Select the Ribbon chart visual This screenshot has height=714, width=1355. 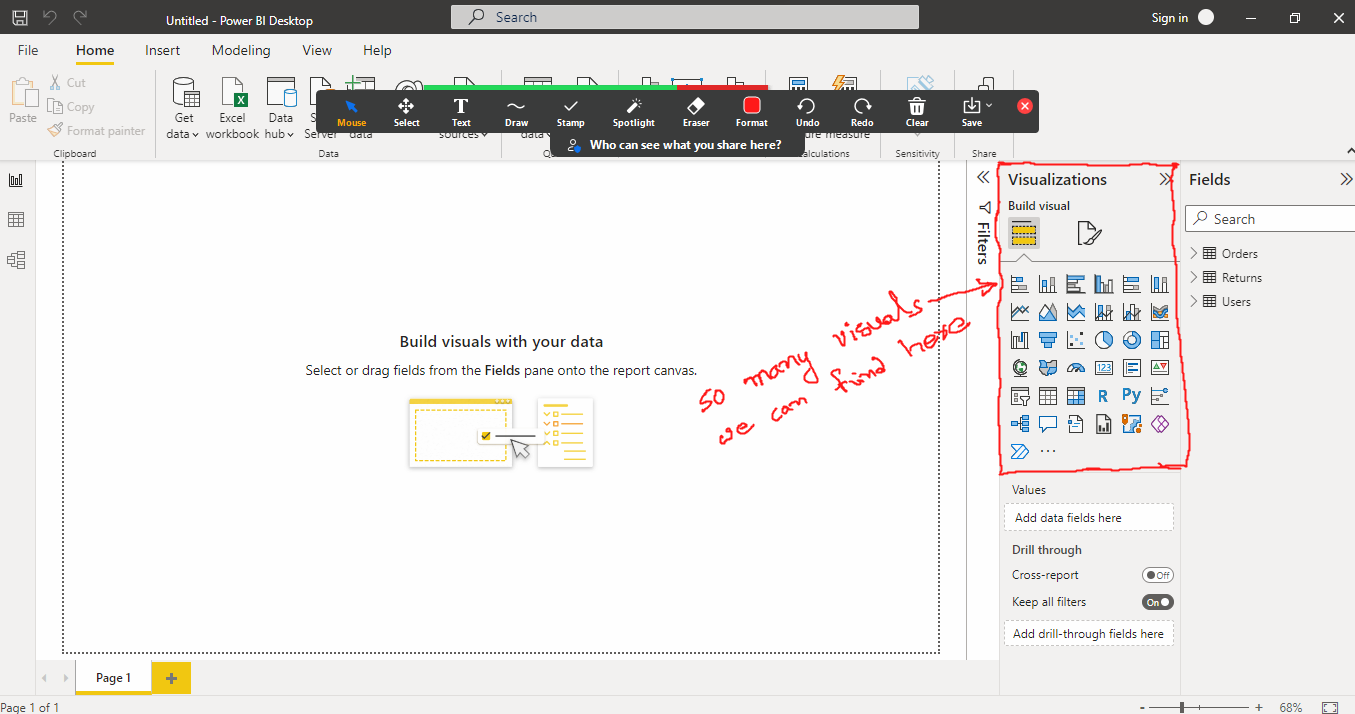tap(1159, 313)
